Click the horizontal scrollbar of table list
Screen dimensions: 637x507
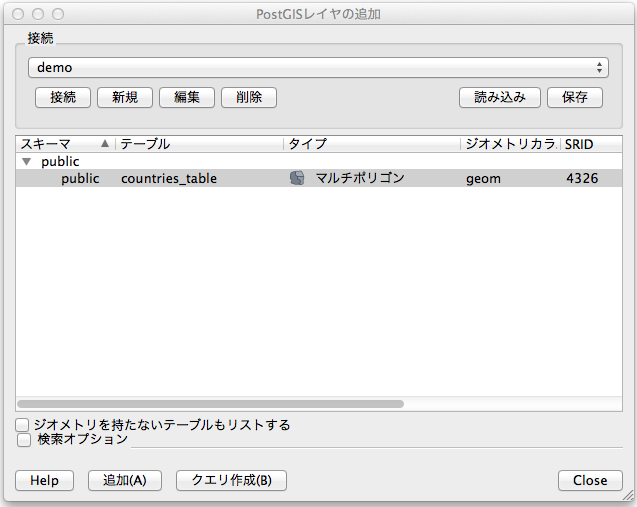click(210, 404)
